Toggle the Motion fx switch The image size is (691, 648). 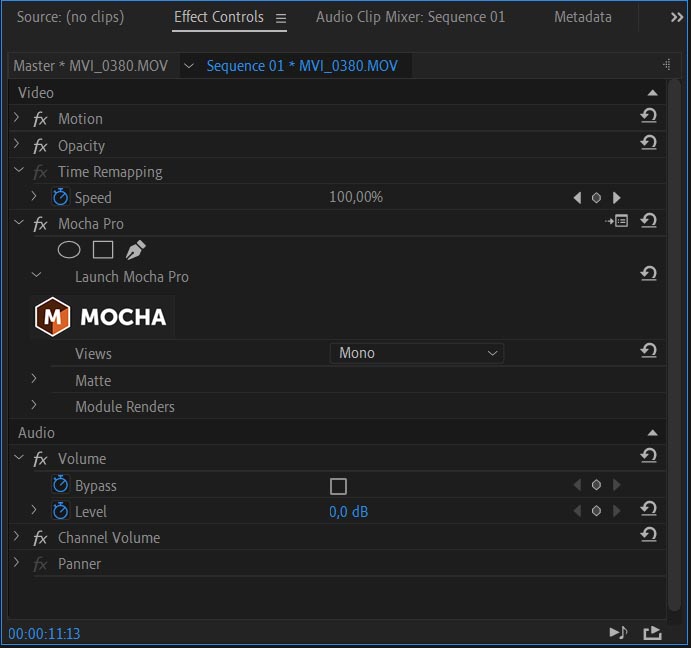40,119
